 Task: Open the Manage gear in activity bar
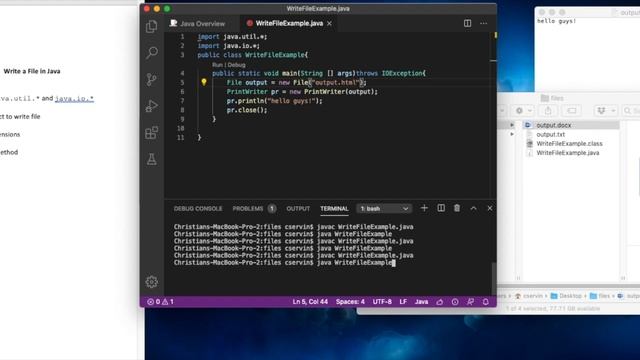(151, 282)
